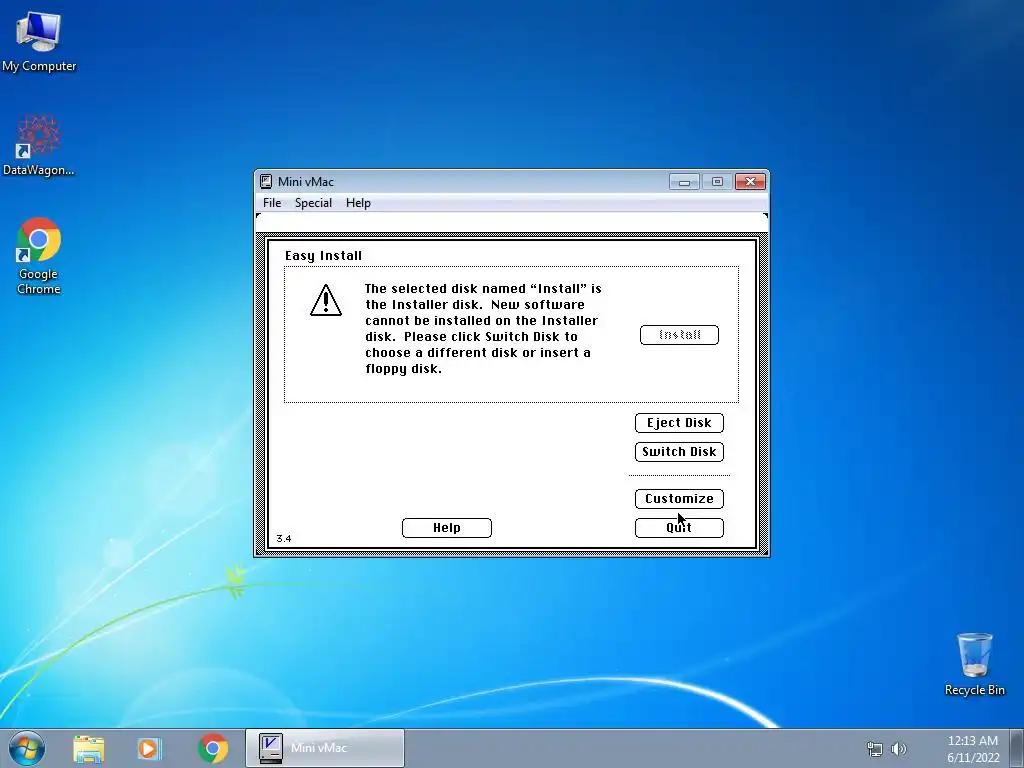Viewport: 1024px width, 768px height.
Task: Select the Recycle Bin icon
Action: click(974, 664)
